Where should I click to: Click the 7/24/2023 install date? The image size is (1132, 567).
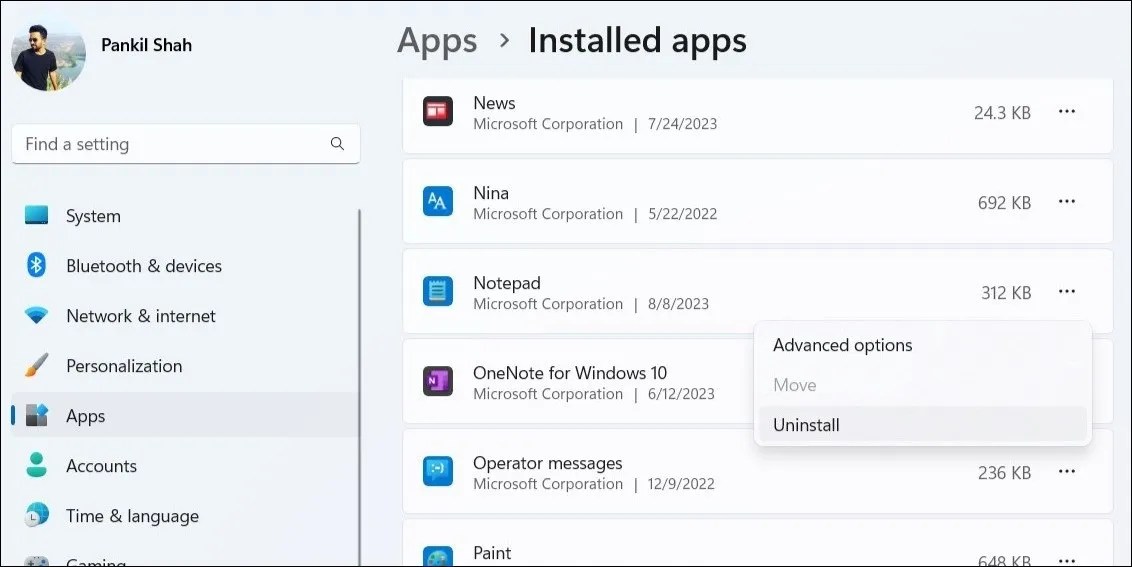pyautogui.click(x=682, y=124)
